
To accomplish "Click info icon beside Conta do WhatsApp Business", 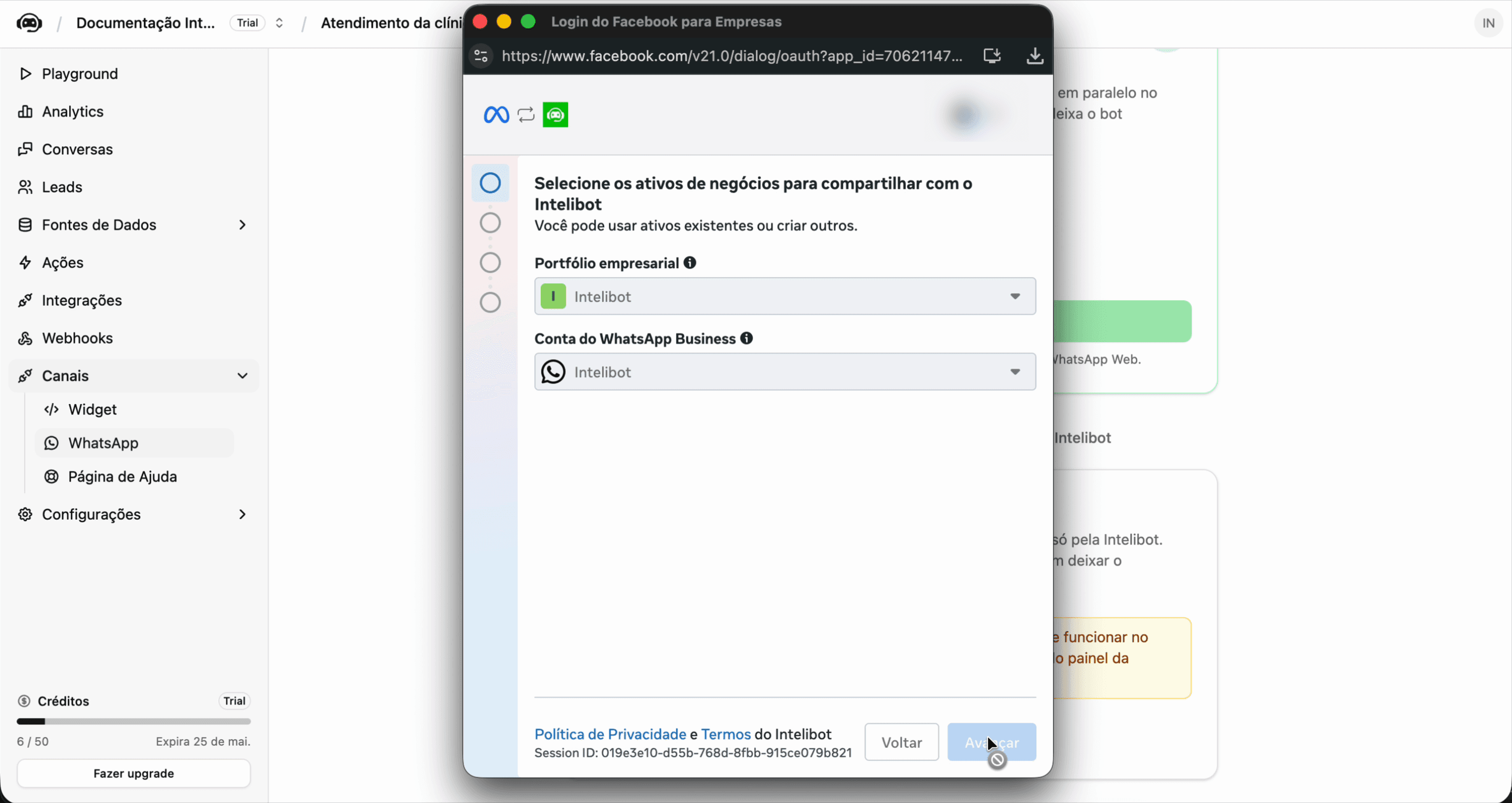I will coord(747,338).
